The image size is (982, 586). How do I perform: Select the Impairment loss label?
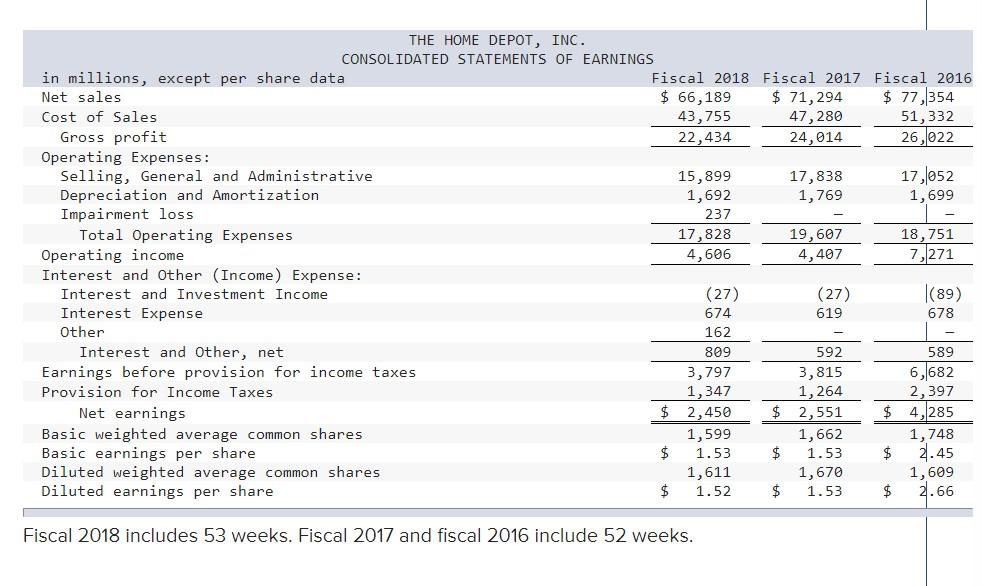click(127, 214)
